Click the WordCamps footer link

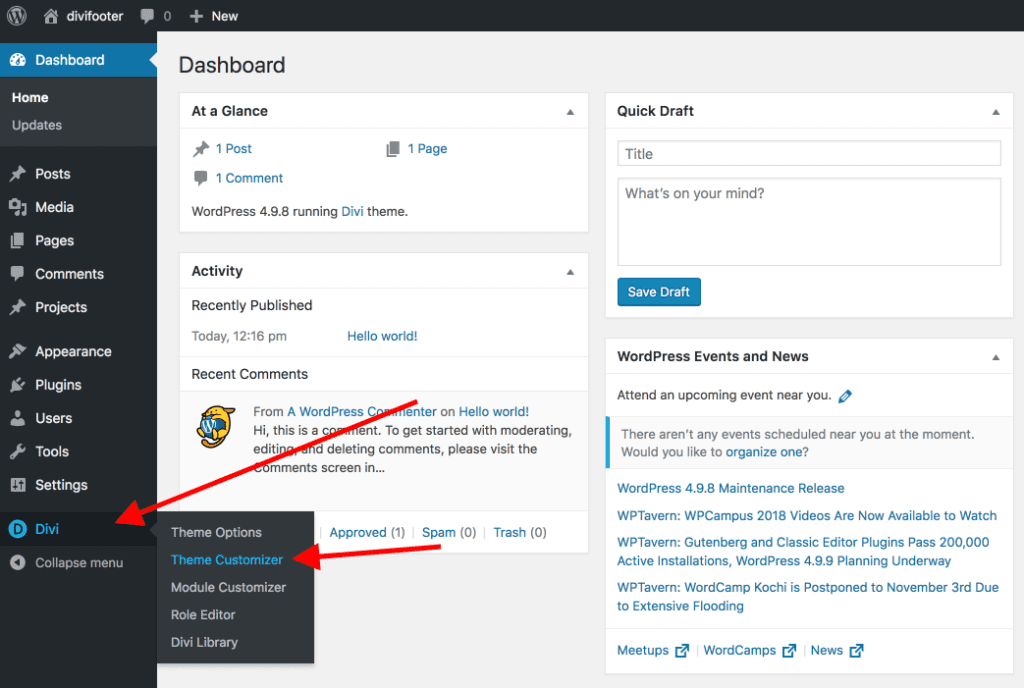click(739, 651)
